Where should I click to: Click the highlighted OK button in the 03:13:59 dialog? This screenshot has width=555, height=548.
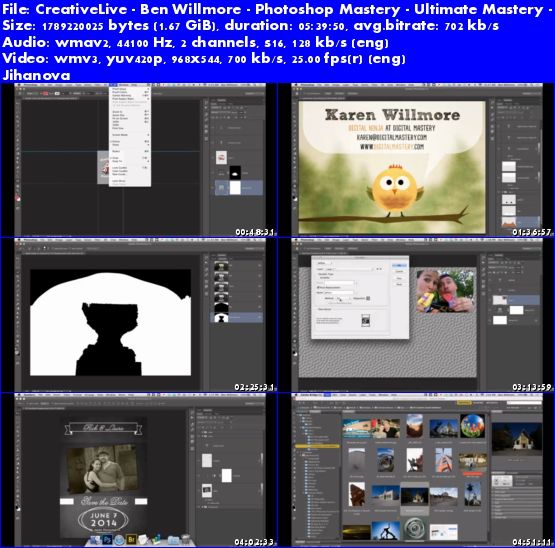399,265
